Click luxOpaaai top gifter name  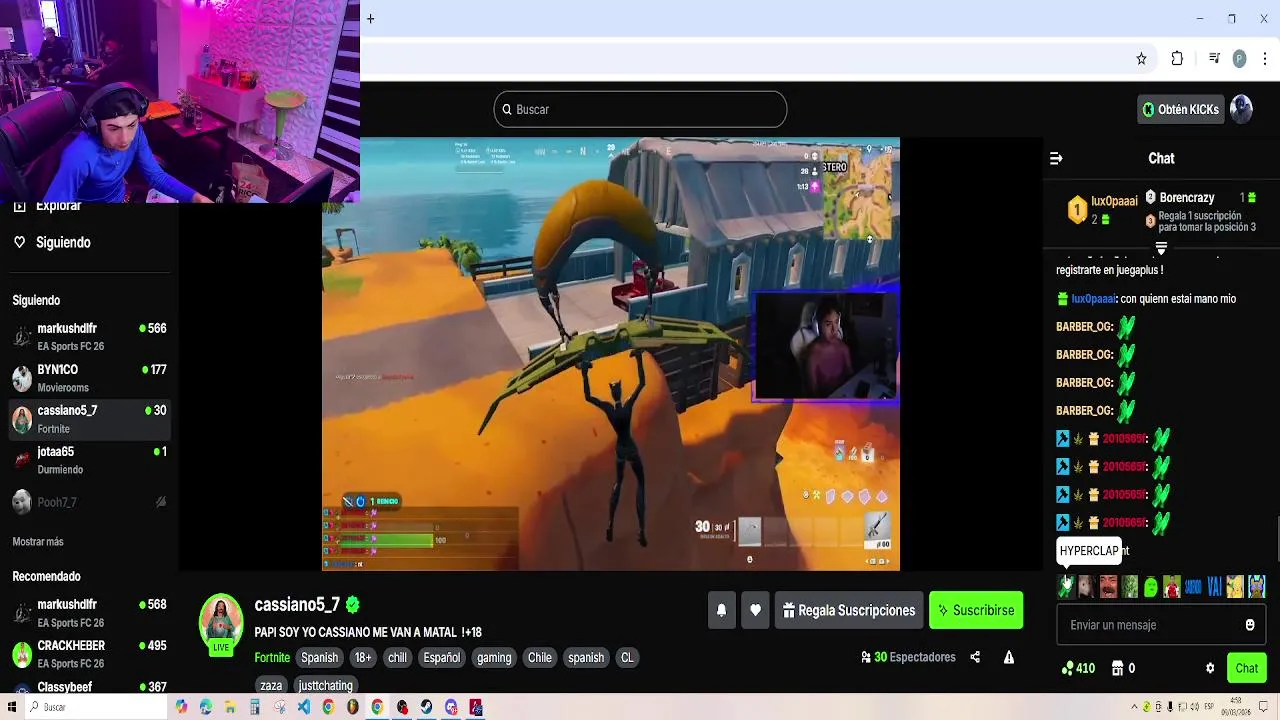(1114, 201)
